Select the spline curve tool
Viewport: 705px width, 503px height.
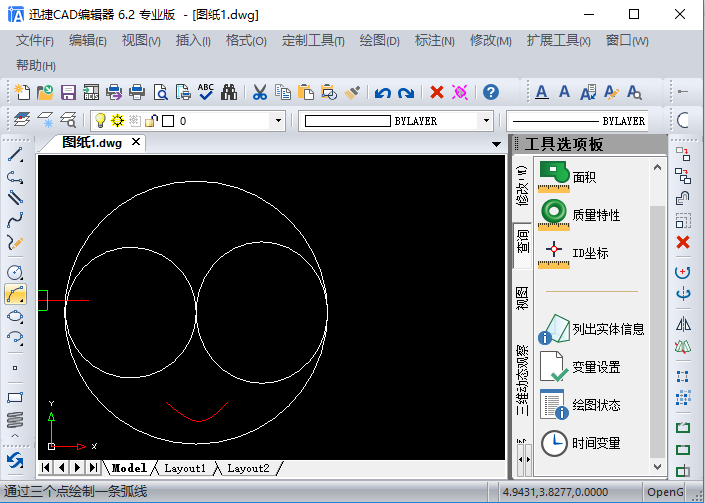(x=15, y=220)
